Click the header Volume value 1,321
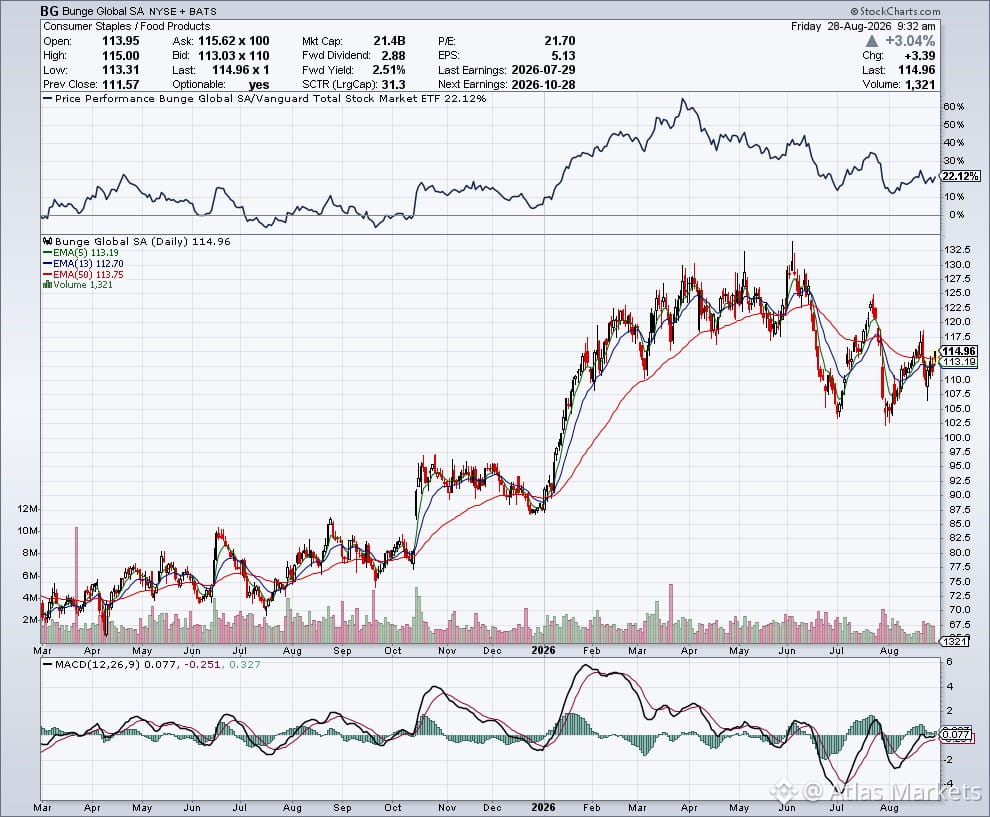990x817 pixels. [x=919, y=85]
